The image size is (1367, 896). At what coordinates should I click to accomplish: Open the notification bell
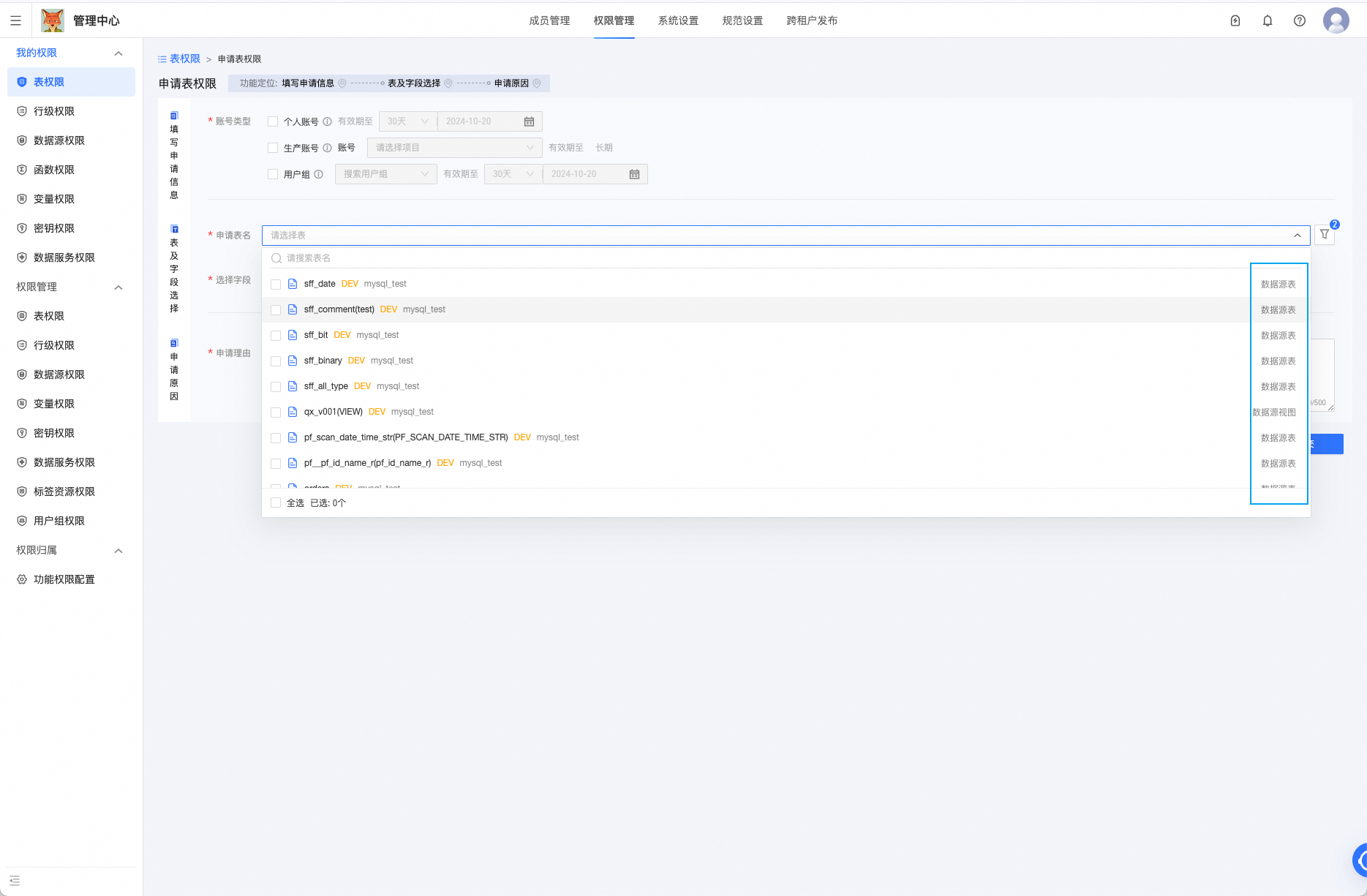[x=1268, y=20]
